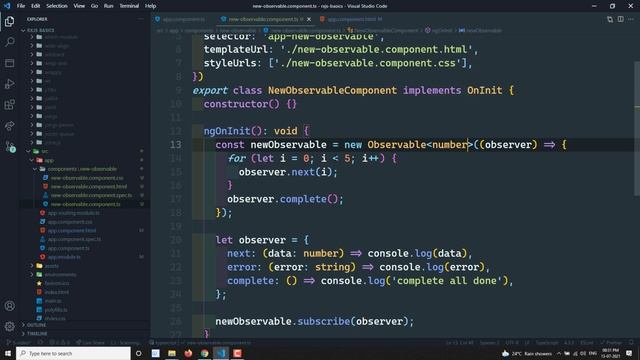This screenshot has height=360, width=640.
Task: Close the new-observable.component.ts tab
Action: [309, 19]
